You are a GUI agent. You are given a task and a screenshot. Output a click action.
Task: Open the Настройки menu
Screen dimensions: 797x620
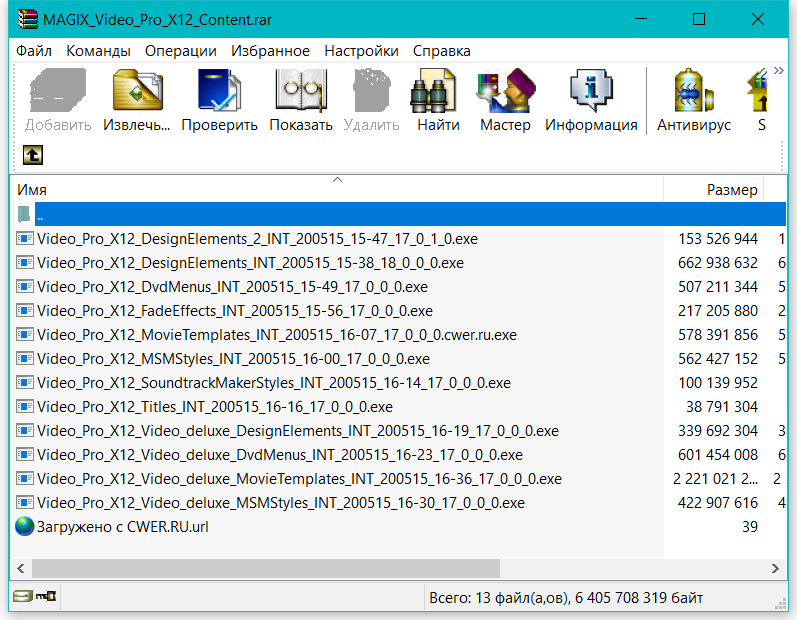[x=361, y=51]
